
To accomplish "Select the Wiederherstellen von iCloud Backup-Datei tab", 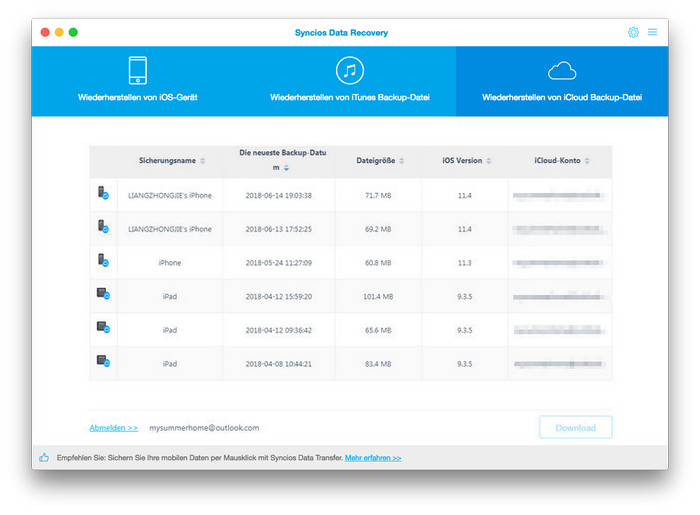I will (562, 81).
